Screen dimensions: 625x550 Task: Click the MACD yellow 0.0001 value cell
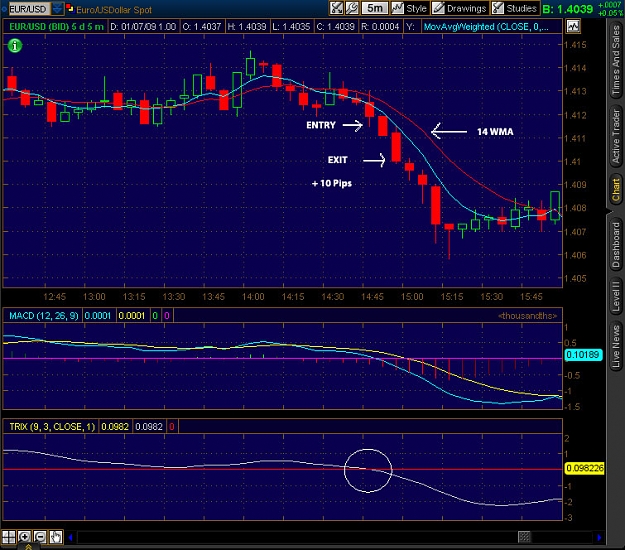[x=132, y=316]
